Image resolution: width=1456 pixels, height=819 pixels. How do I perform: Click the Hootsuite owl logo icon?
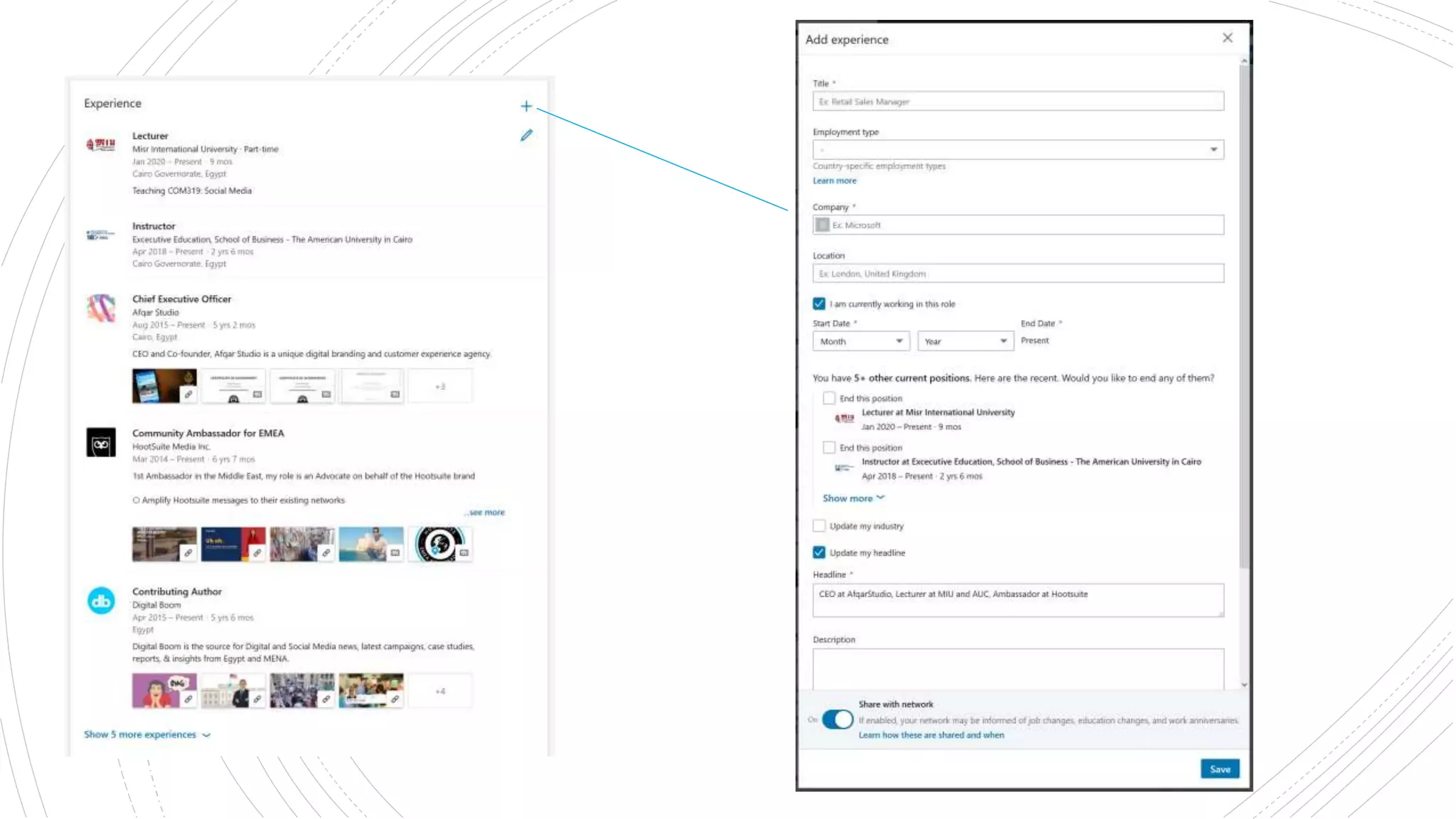tap(101, 443)
